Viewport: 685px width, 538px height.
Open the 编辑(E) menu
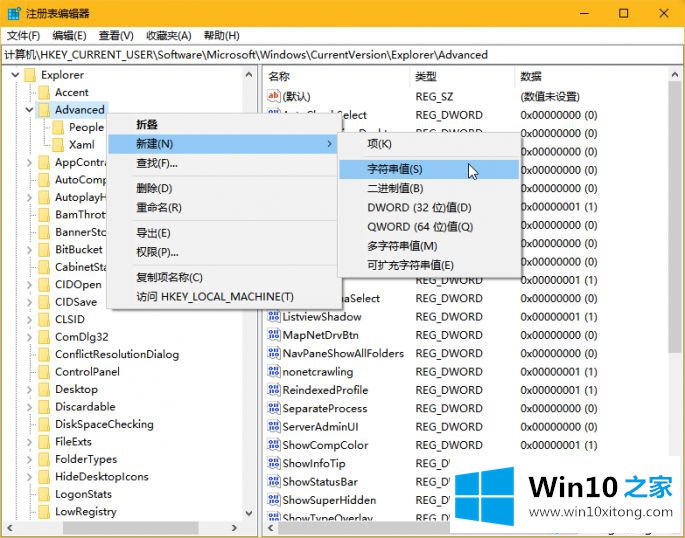click(x=69, y=36)
